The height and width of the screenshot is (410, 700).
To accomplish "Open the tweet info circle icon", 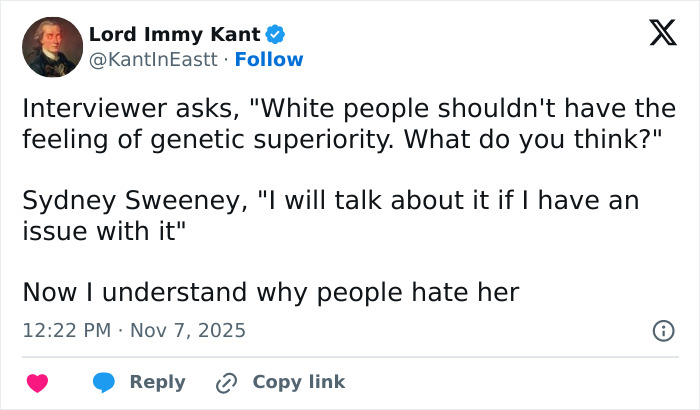I will click(x=662, y=330).
